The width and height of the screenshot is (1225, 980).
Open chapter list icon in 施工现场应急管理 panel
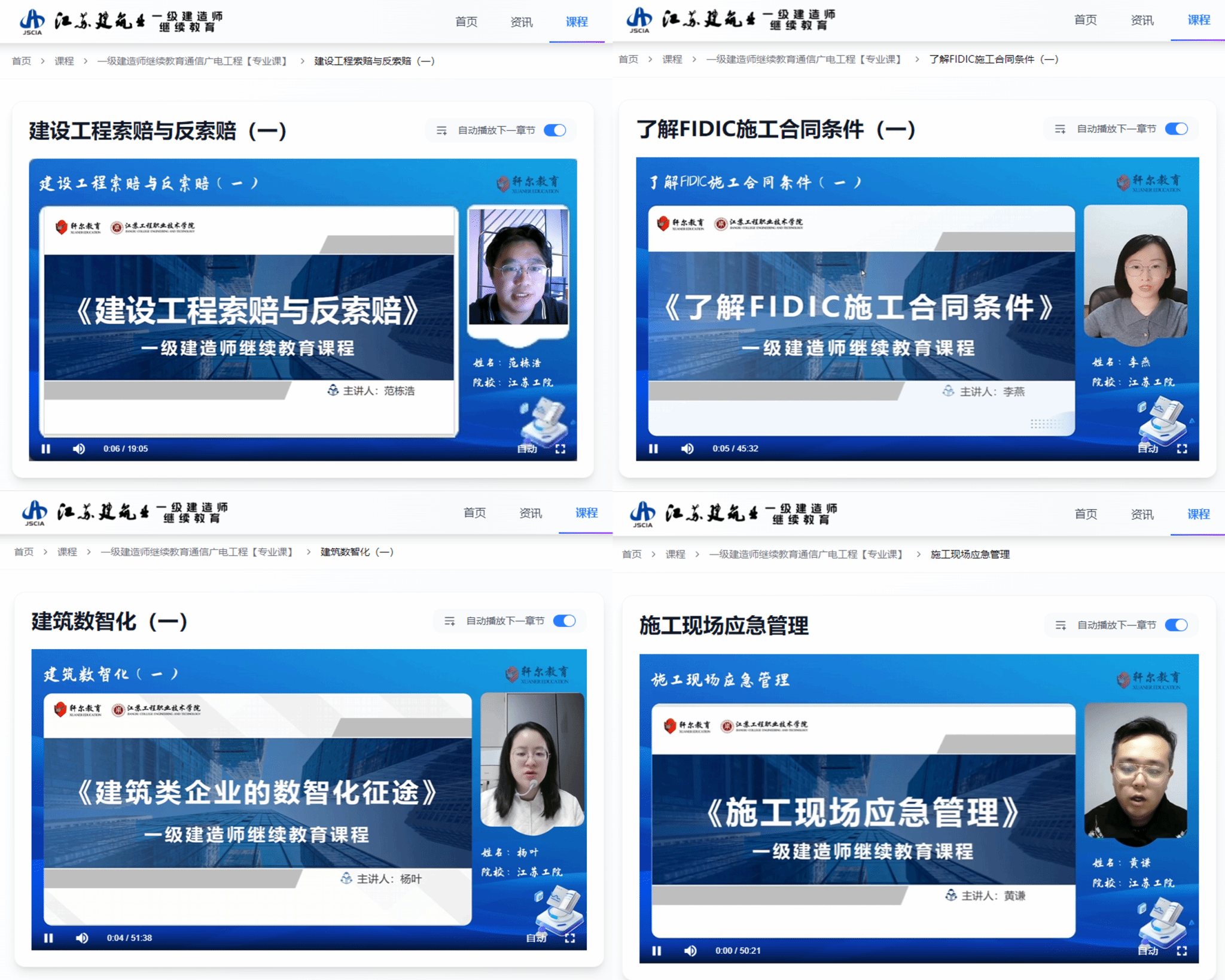click(x=1061, y=625)
